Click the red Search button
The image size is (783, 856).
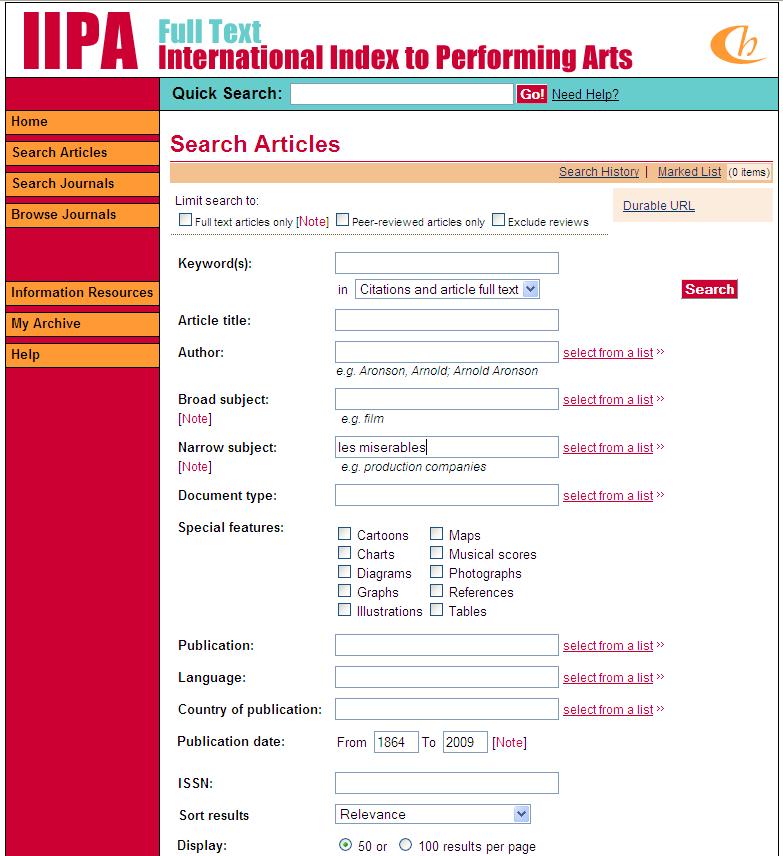tap(709, 289)
